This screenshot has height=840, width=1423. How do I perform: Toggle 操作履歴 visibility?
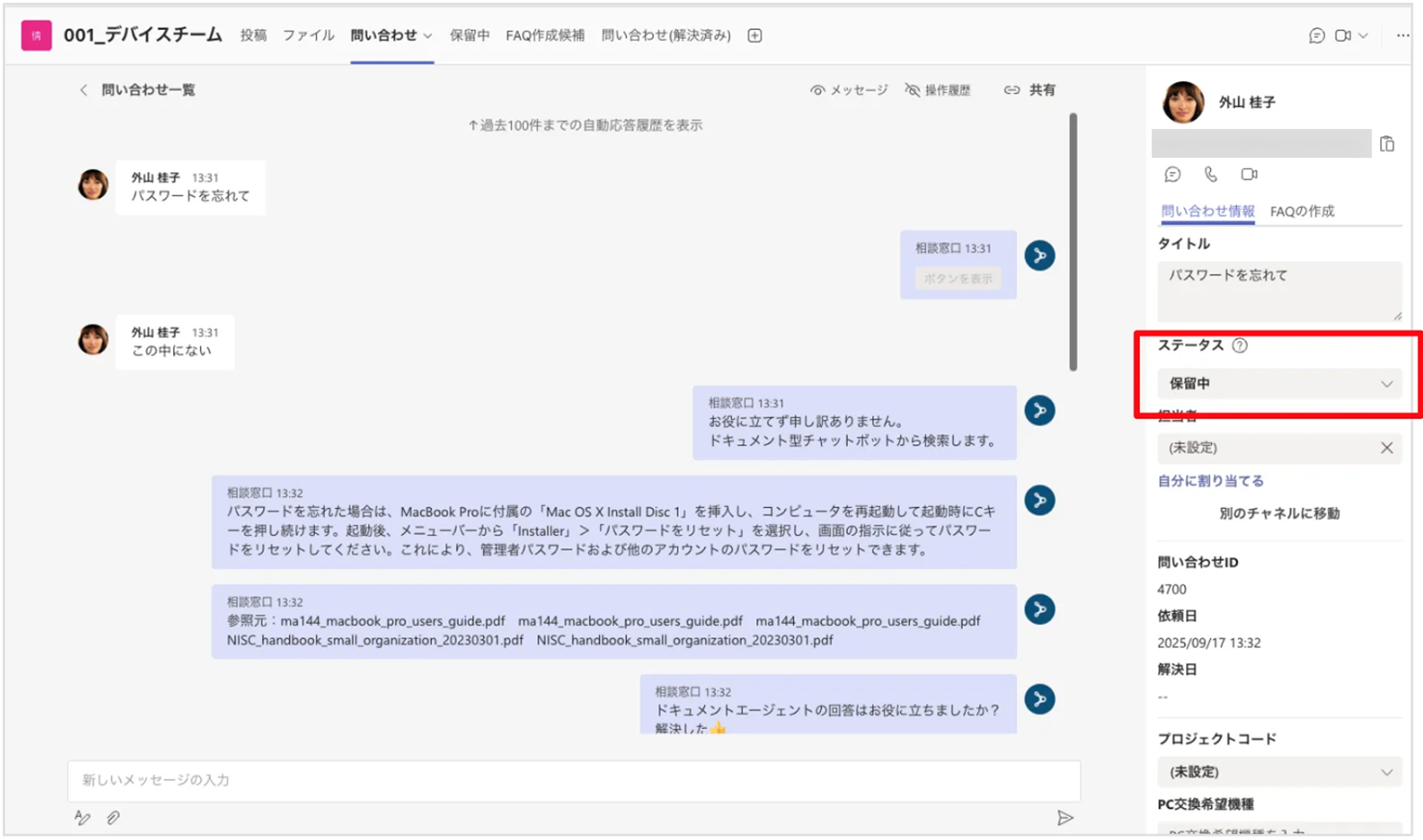[x=937, y=90]
